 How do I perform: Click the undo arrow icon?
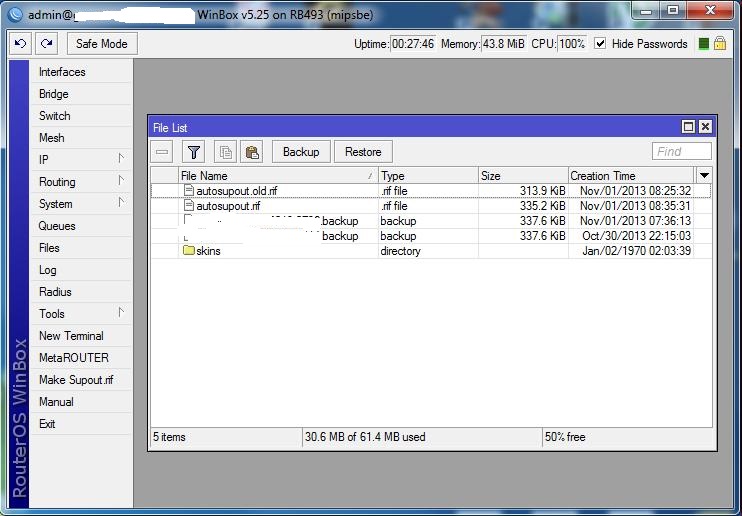20,44
